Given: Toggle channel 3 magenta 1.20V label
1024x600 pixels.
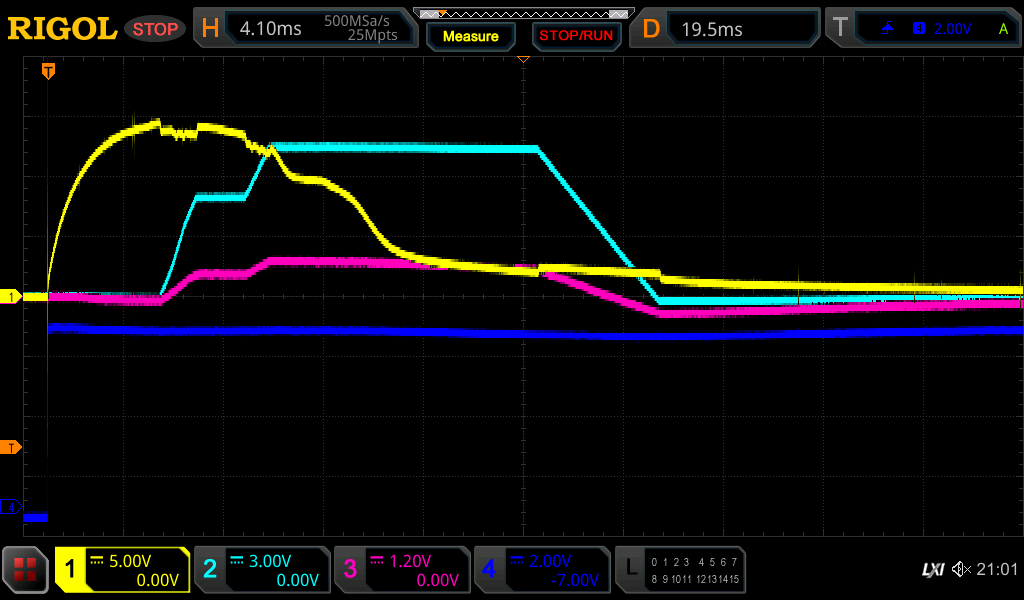Looking at the screenshot, I should [402, 570].
